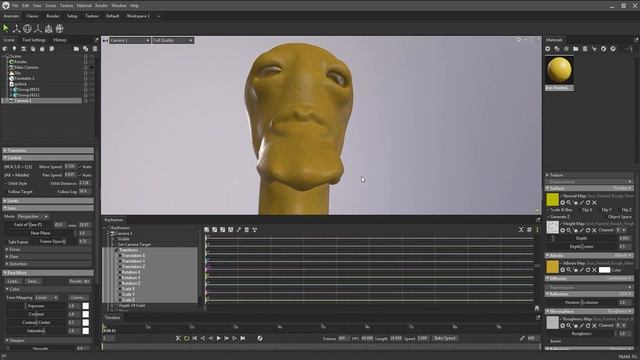The image size is (640, 360).
Task: Open the white Exposure color swatch
Action: (86, 306)
